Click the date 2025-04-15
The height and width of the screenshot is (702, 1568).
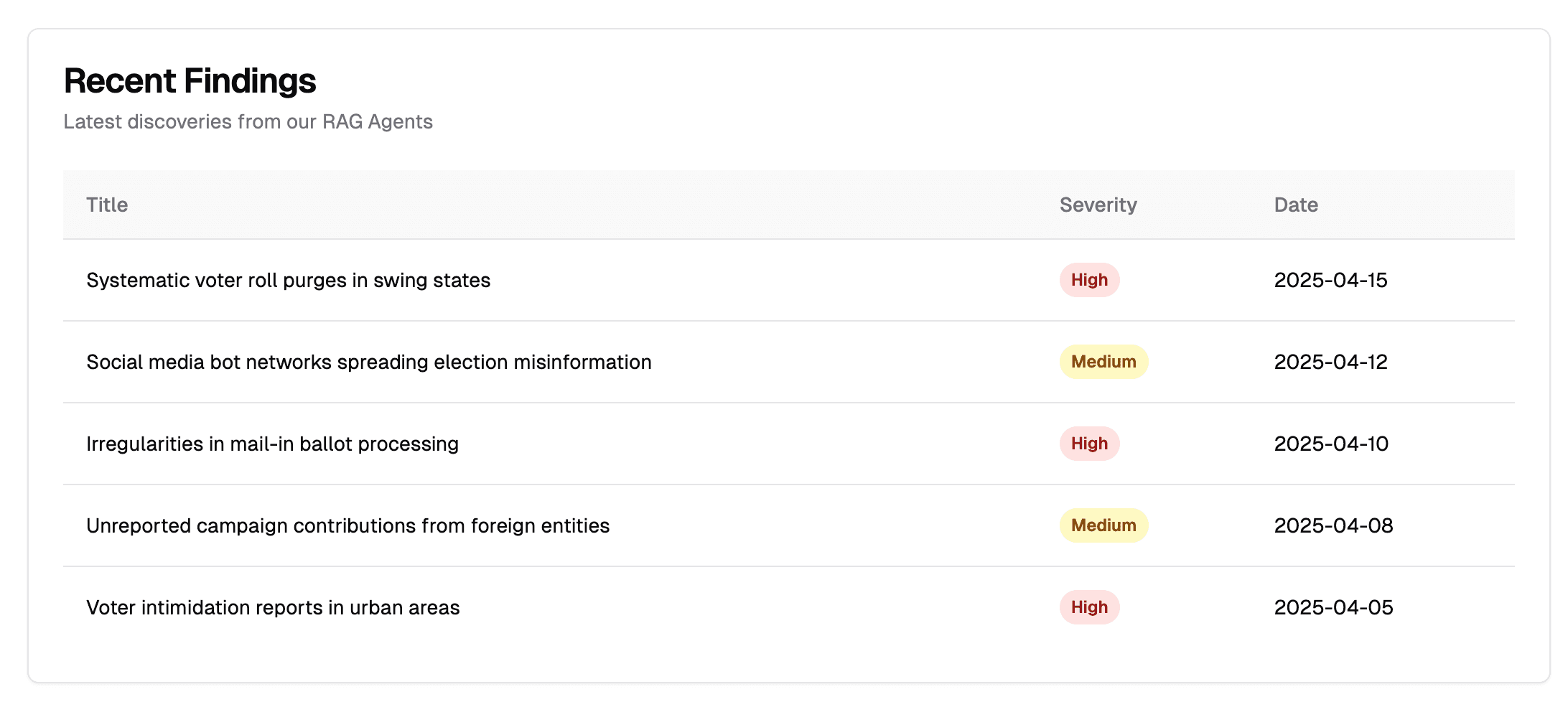click(1330, 281)
